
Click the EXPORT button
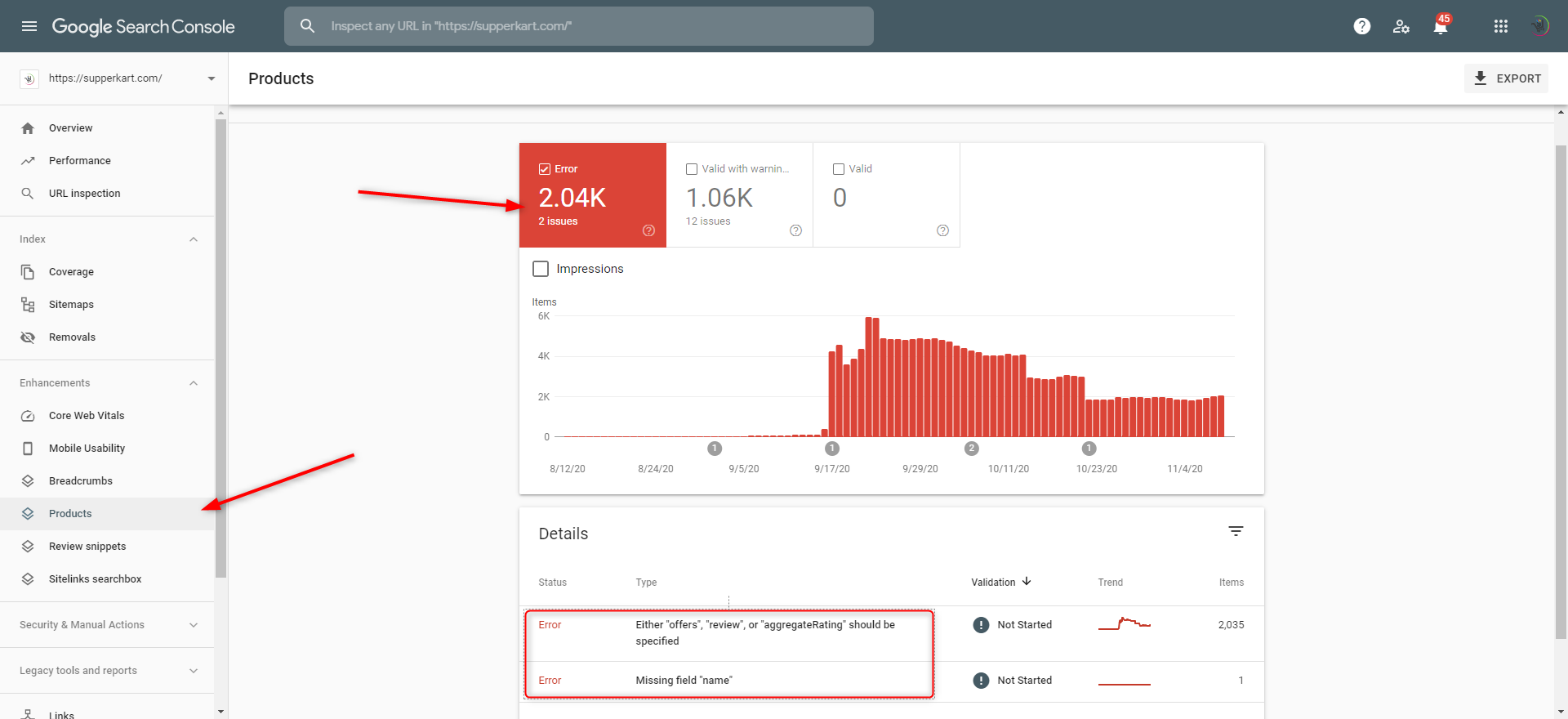(x=1507, y=78)
